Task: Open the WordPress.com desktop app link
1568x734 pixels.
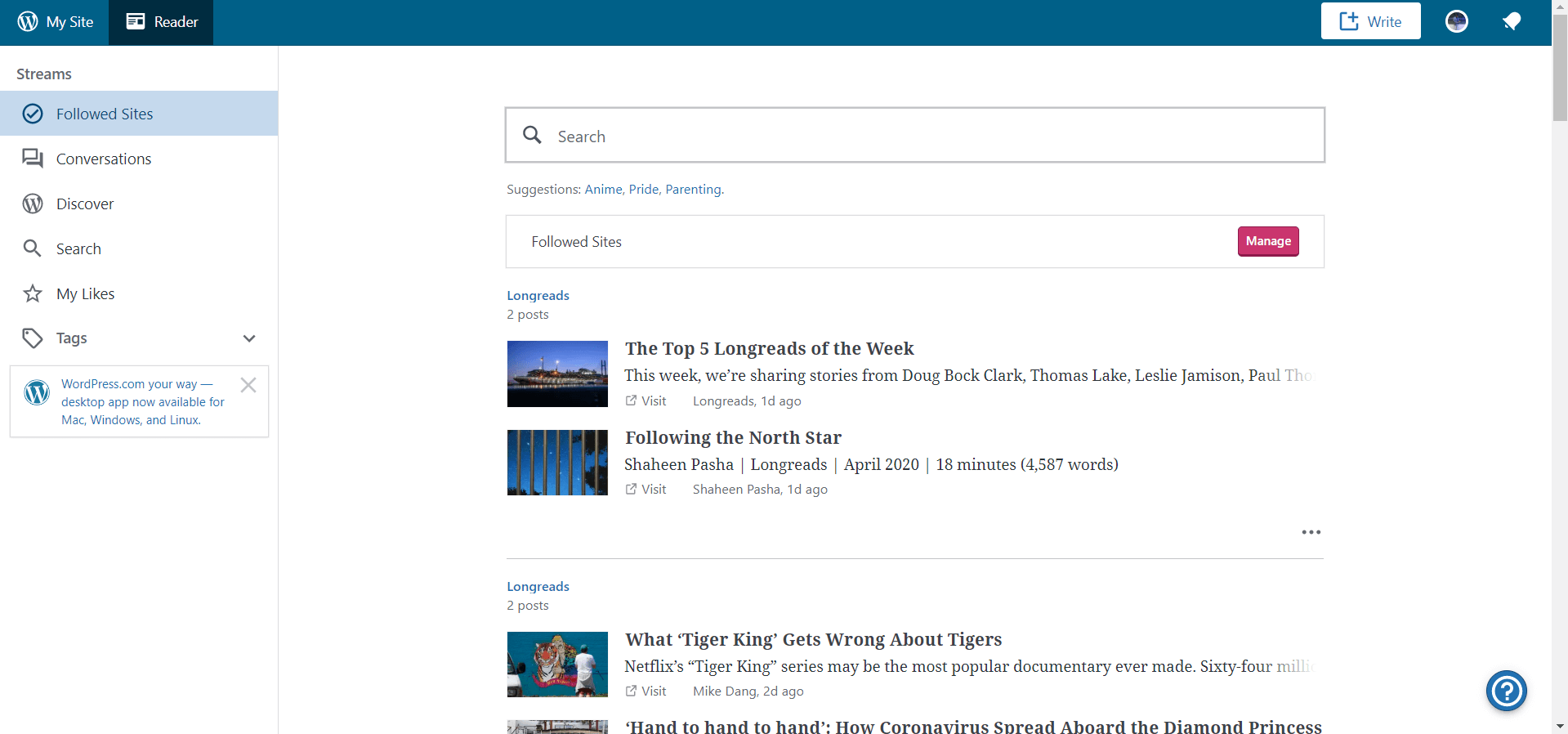Action: [142, 401]
